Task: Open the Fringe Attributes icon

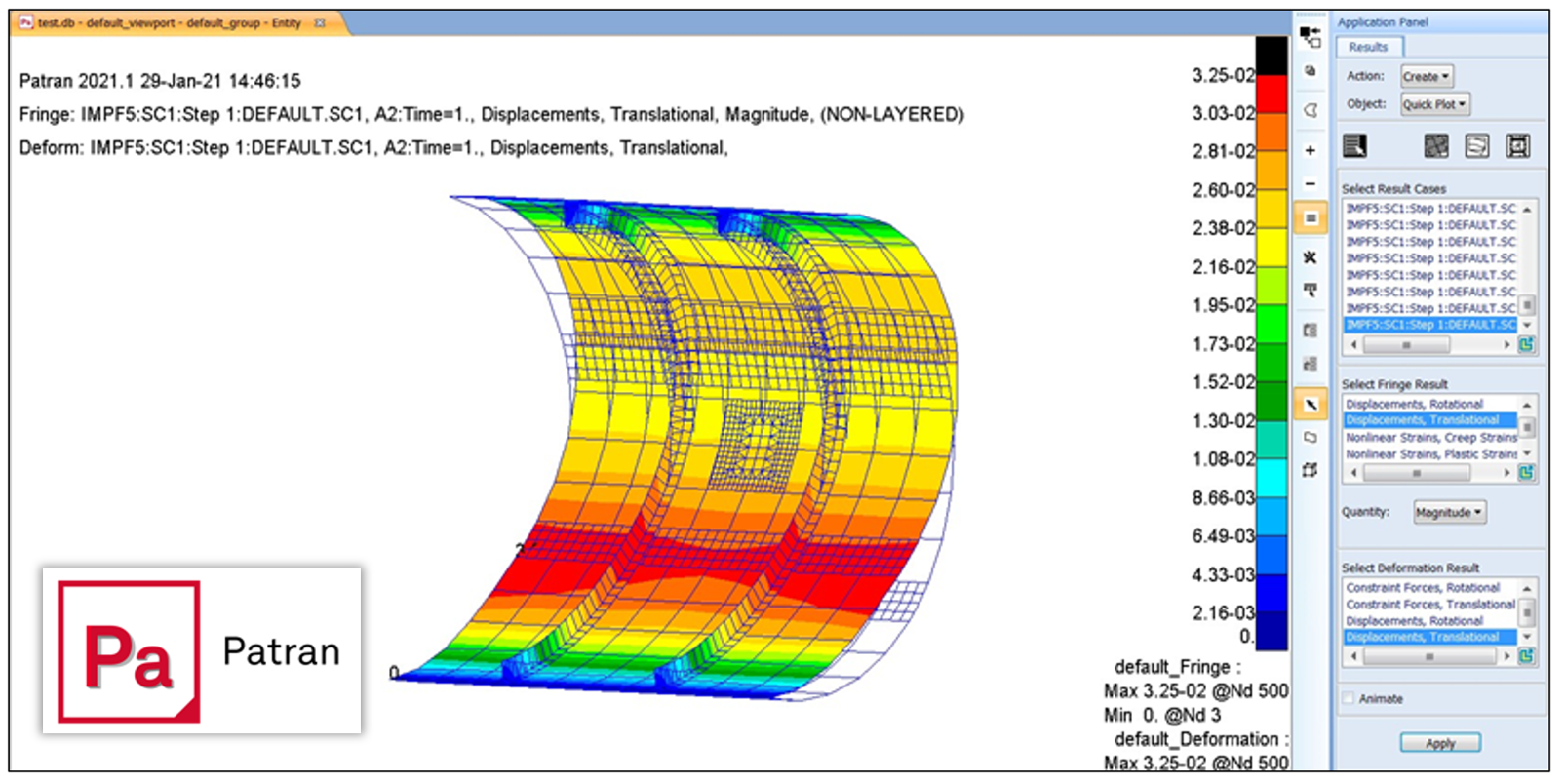Action: [1436, 147]
